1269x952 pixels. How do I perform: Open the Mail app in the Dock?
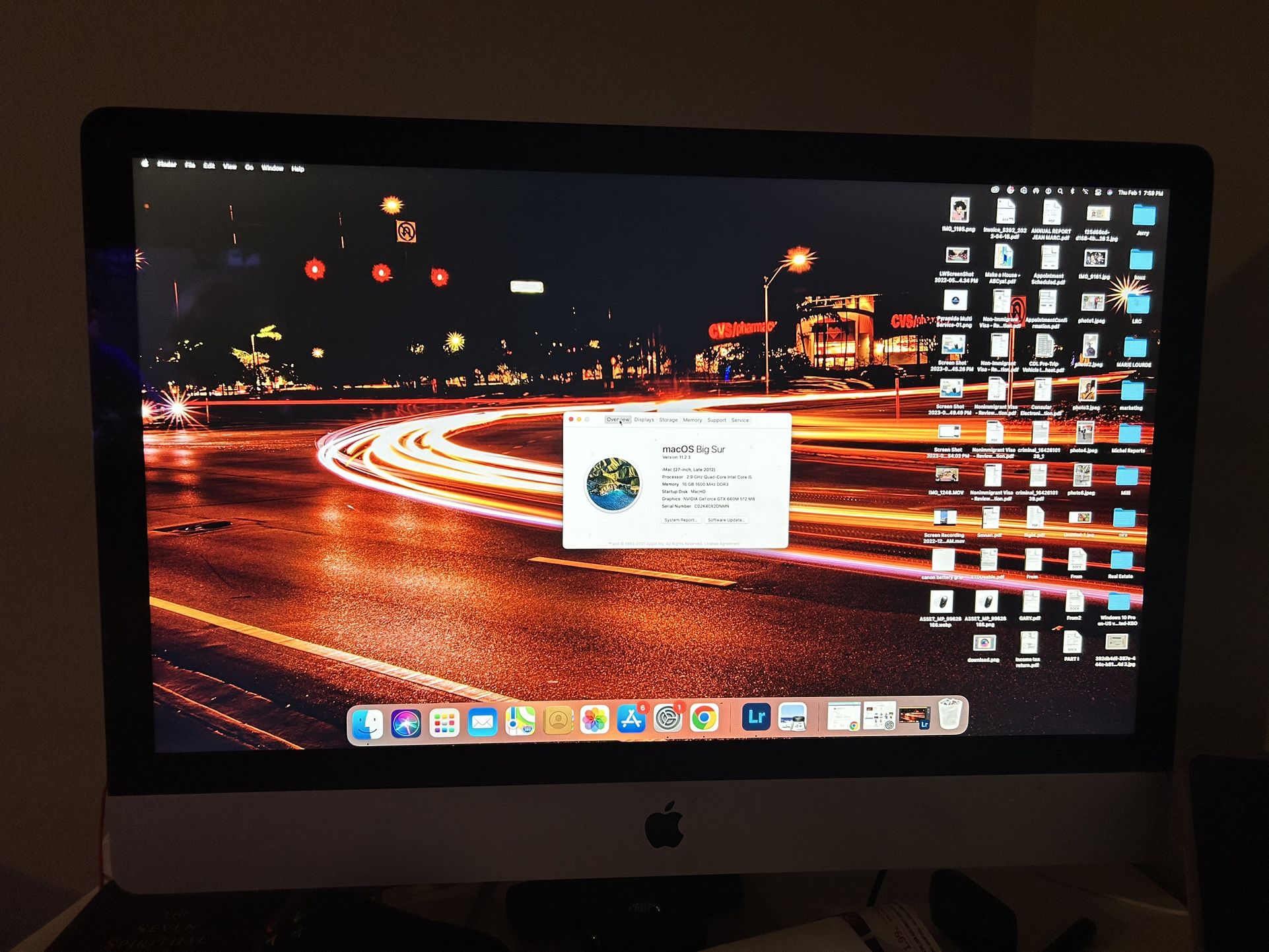click(482, 725)
